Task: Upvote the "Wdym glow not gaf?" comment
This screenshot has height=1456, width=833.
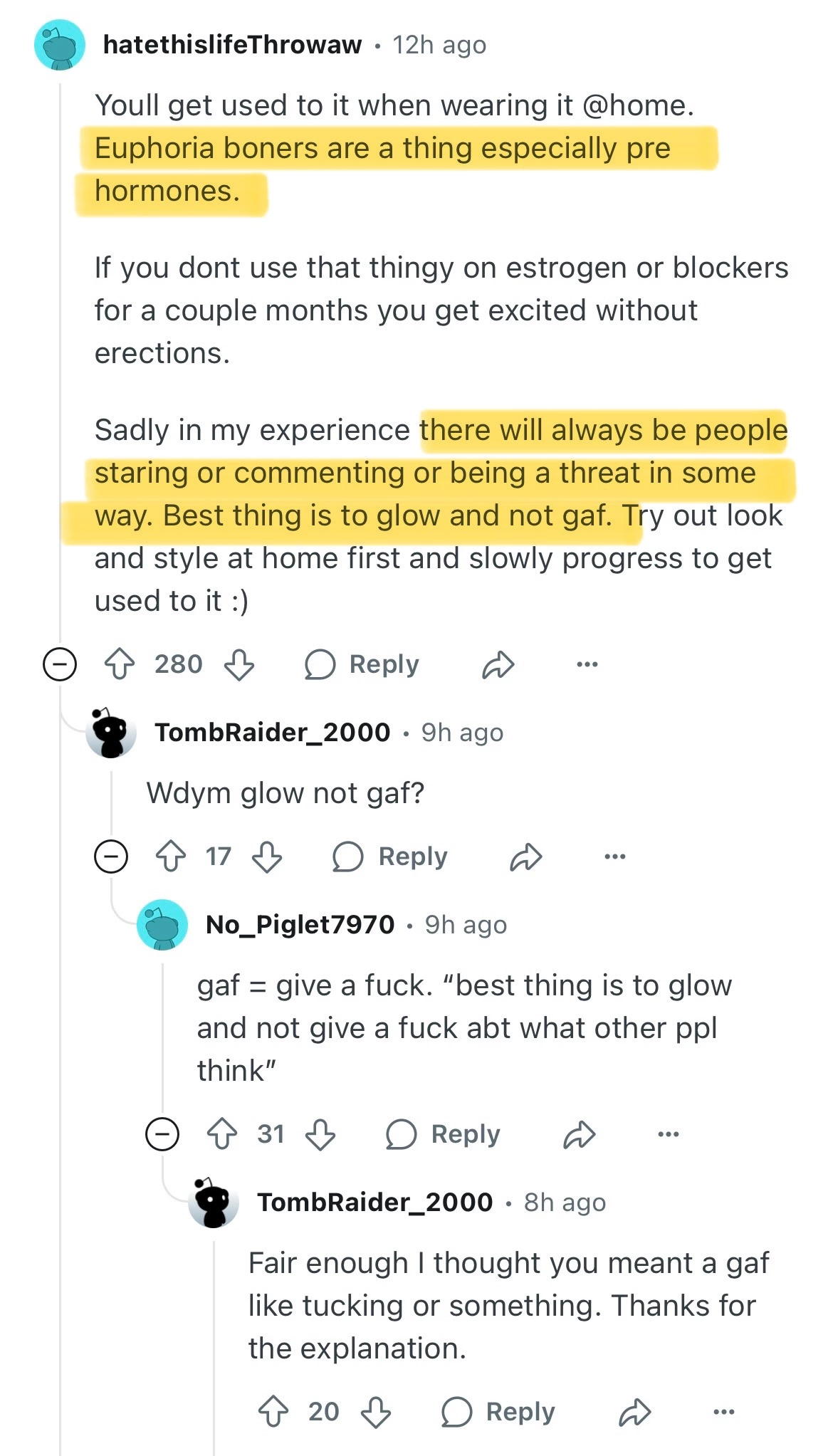Action: pyautogui.click(x=171, y=856)
